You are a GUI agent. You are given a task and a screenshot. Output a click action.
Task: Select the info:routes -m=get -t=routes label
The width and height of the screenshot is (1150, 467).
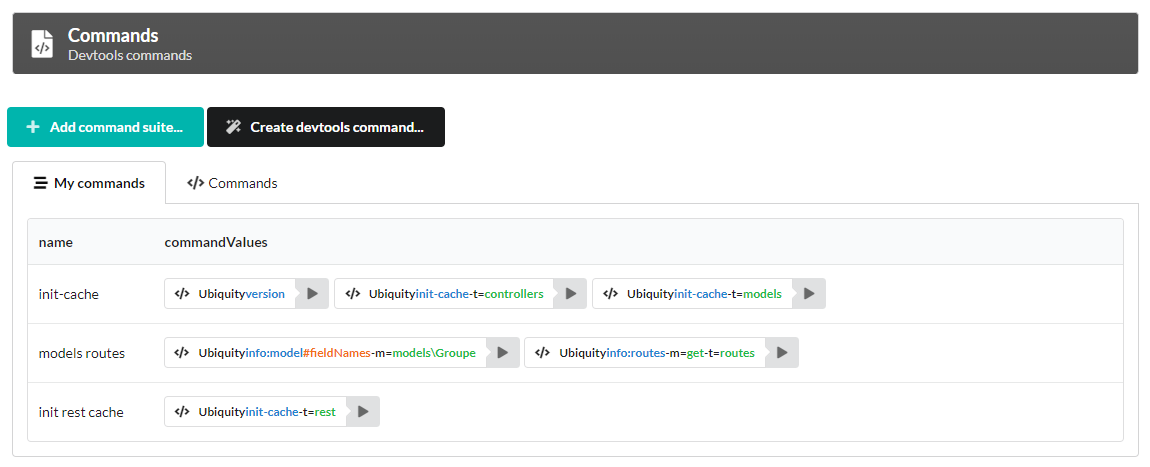657,353
